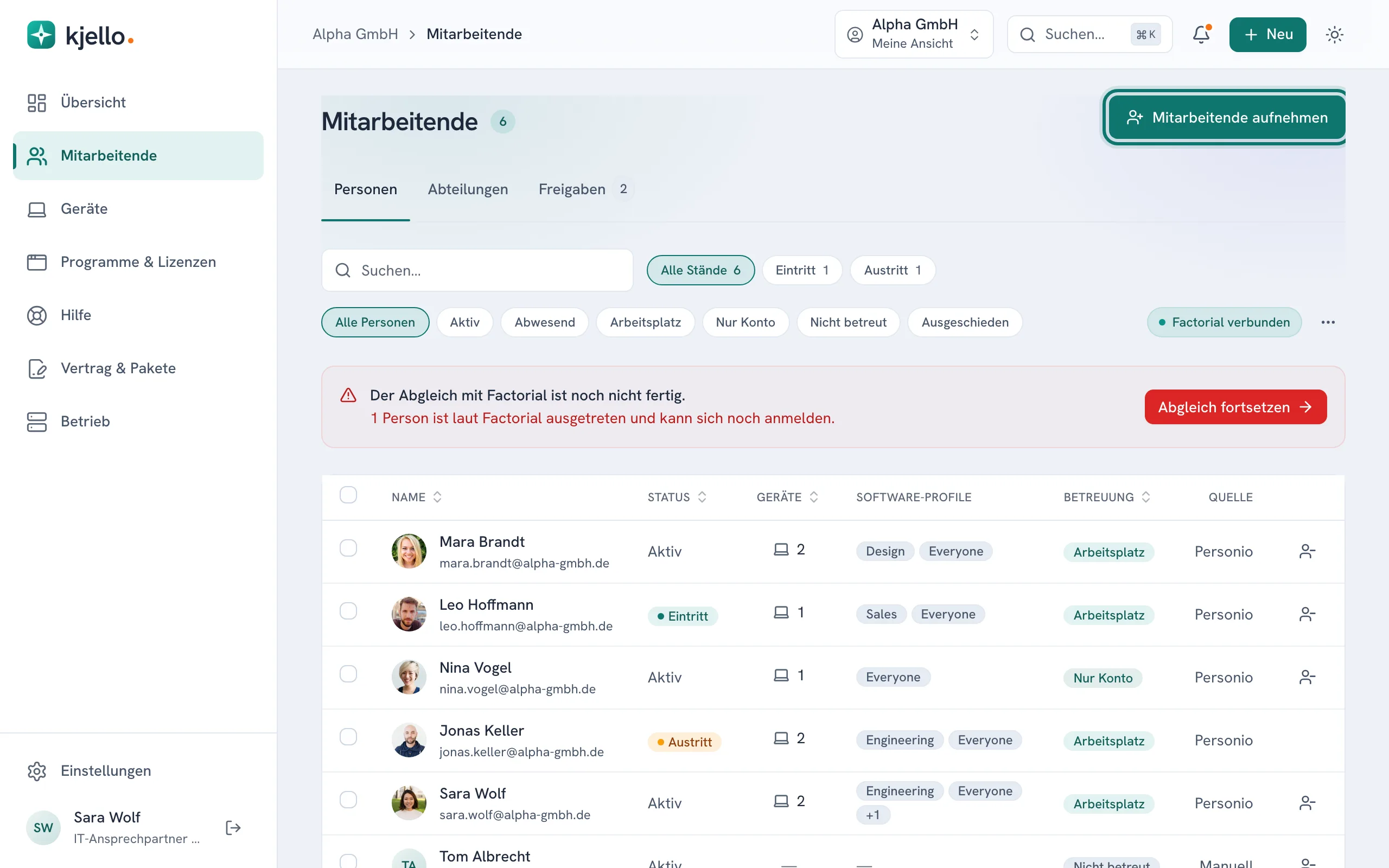
Task: Check the box for Nina Vogel
Action: click(x=348, y=673)
